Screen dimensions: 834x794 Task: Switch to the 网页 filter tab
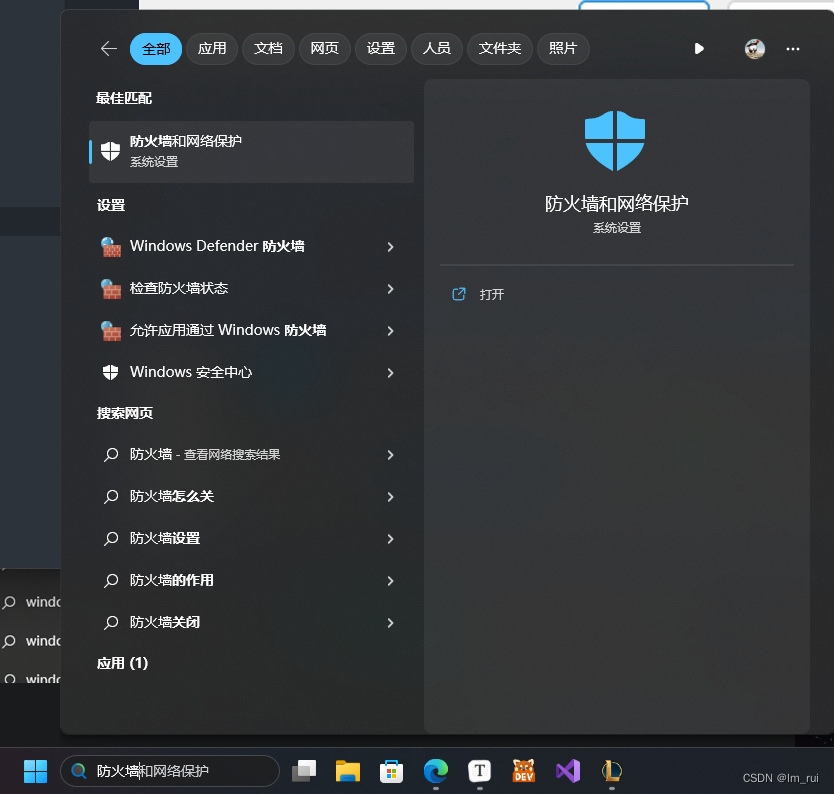(324, 49)
